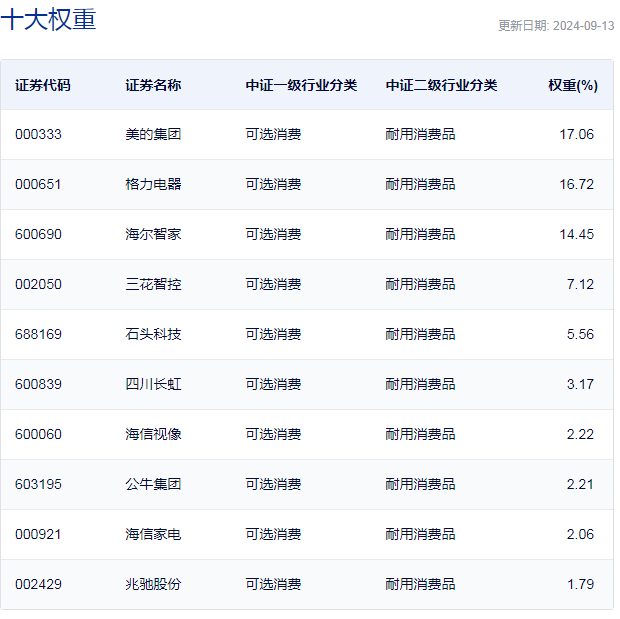This screenshot has width=620, height=619.
Task: Open stock code 603195
Action: point(38,485)
